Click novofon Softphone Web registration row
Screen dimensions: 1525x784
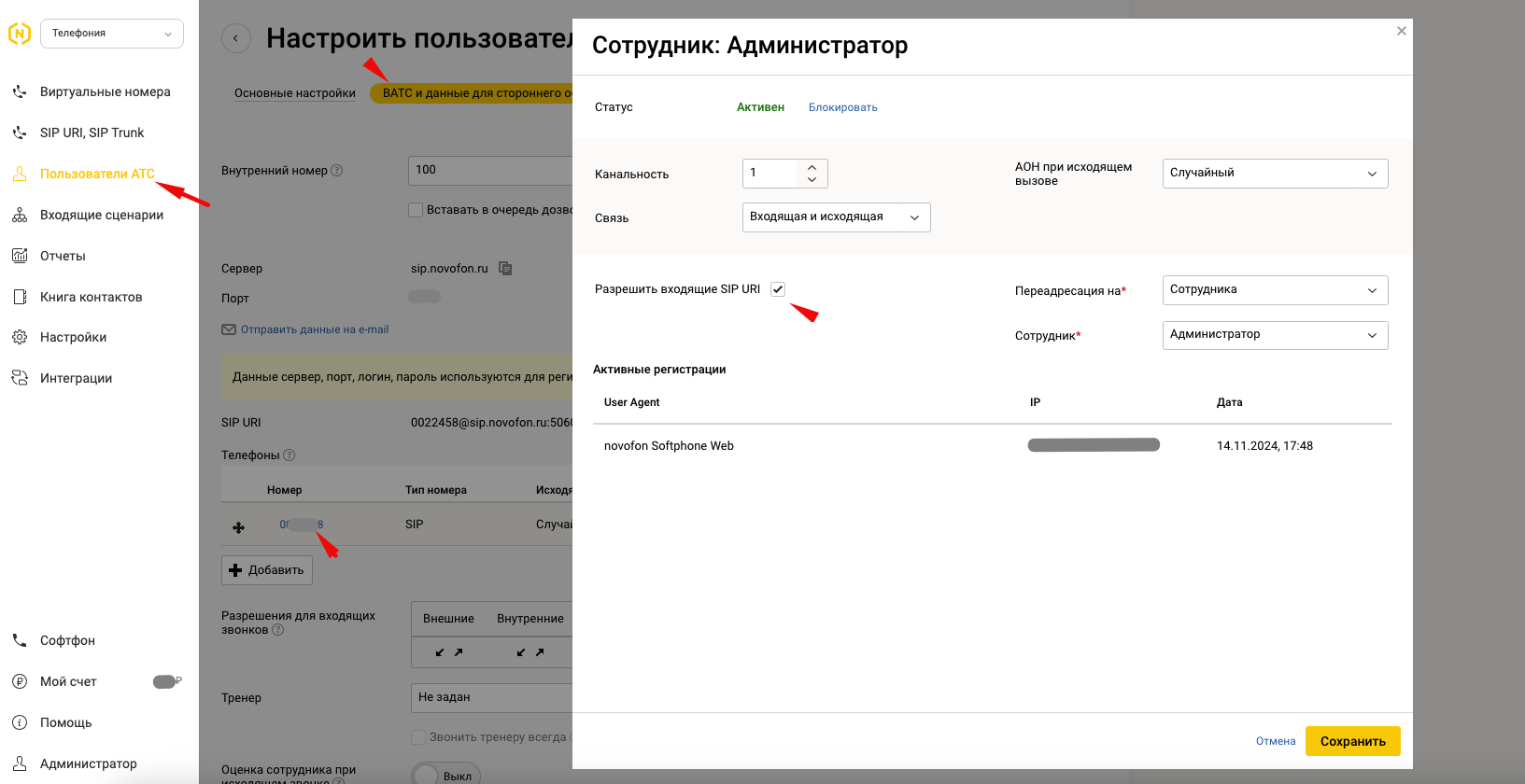[x=993, y=446]
